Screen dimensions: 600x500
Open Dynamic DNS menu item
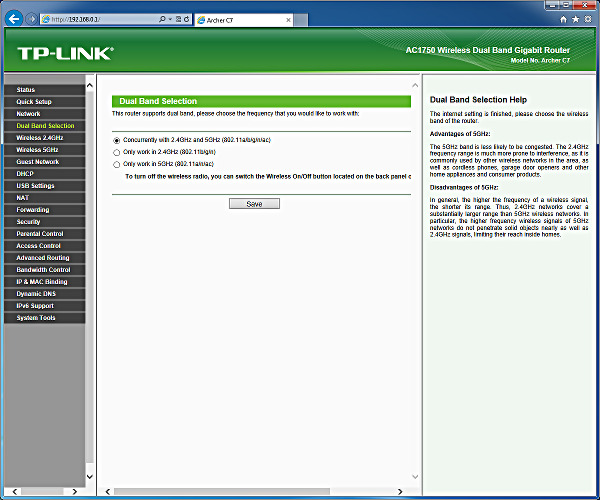click(x=45, y=294)
